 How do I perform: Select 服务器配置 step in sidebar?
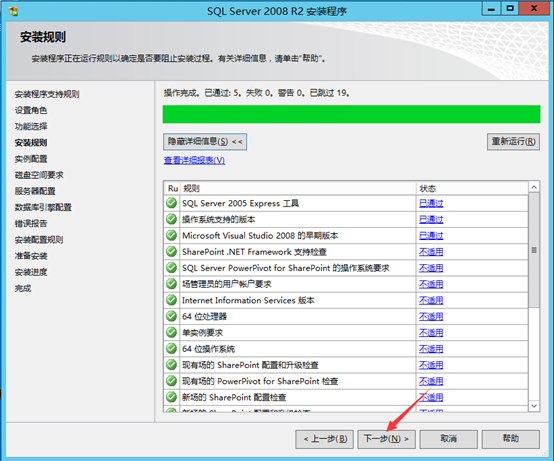tap(35, 191)
